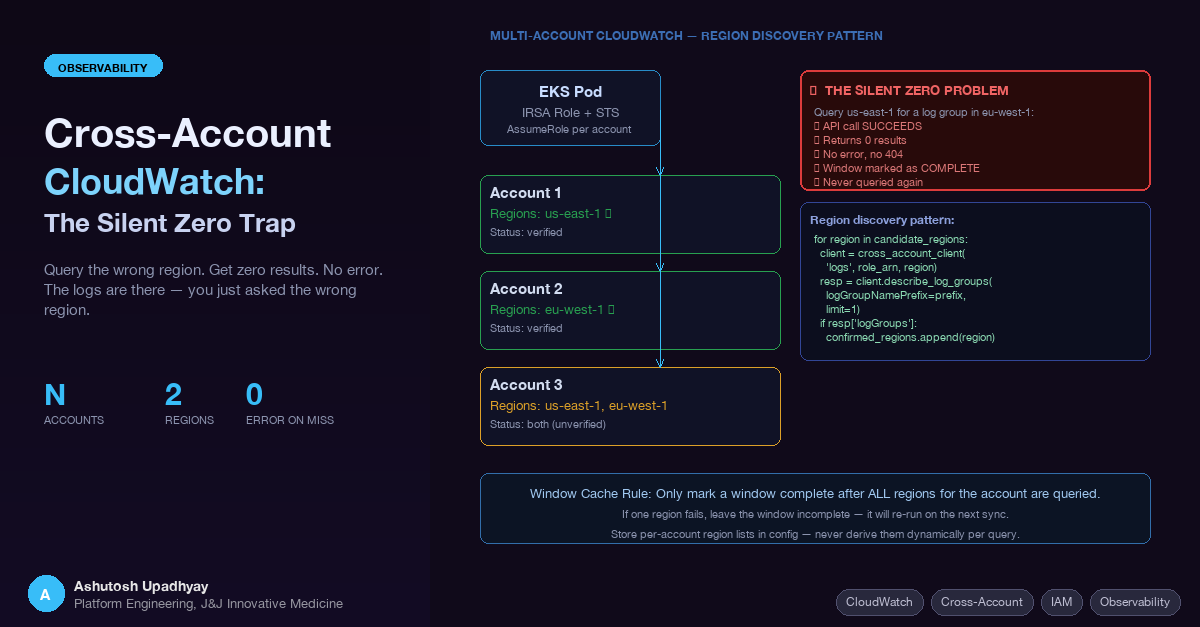Click the author avatar circle with letter A
The image size is (1200, 627).
coord(45,594)
